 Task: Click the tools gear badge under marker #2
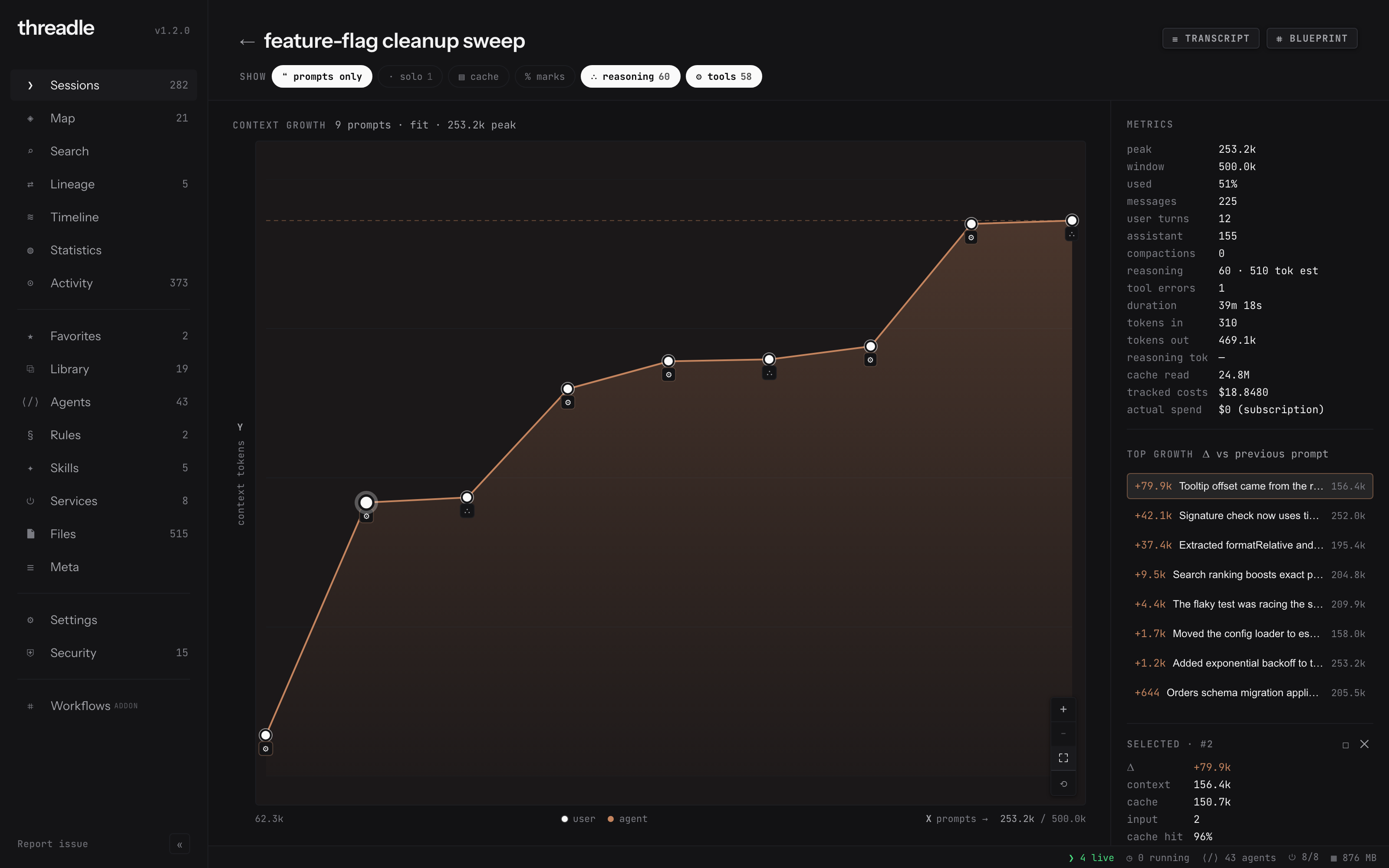pos(366,516)
